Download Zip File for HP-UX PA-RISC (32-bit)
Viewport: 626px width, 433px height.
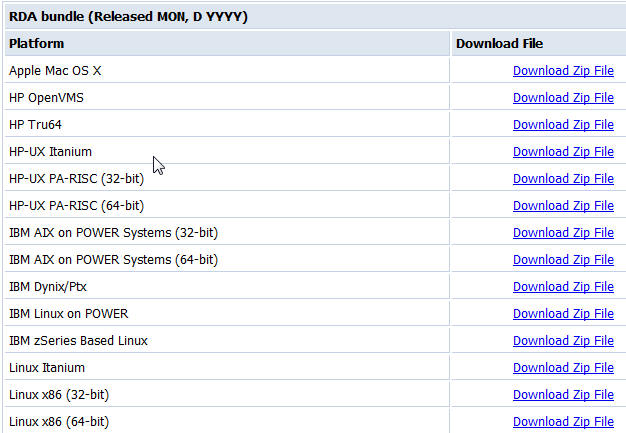[x=563, y=179]
